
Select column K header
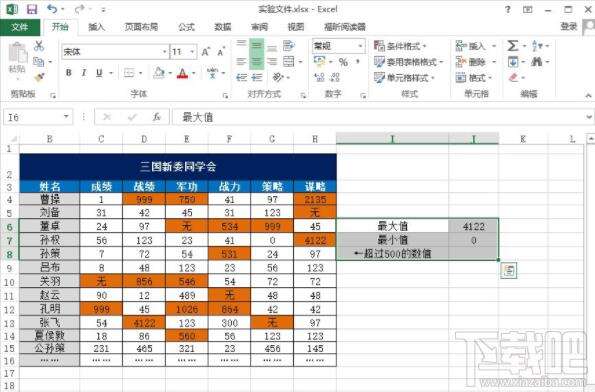pos(523,139)
